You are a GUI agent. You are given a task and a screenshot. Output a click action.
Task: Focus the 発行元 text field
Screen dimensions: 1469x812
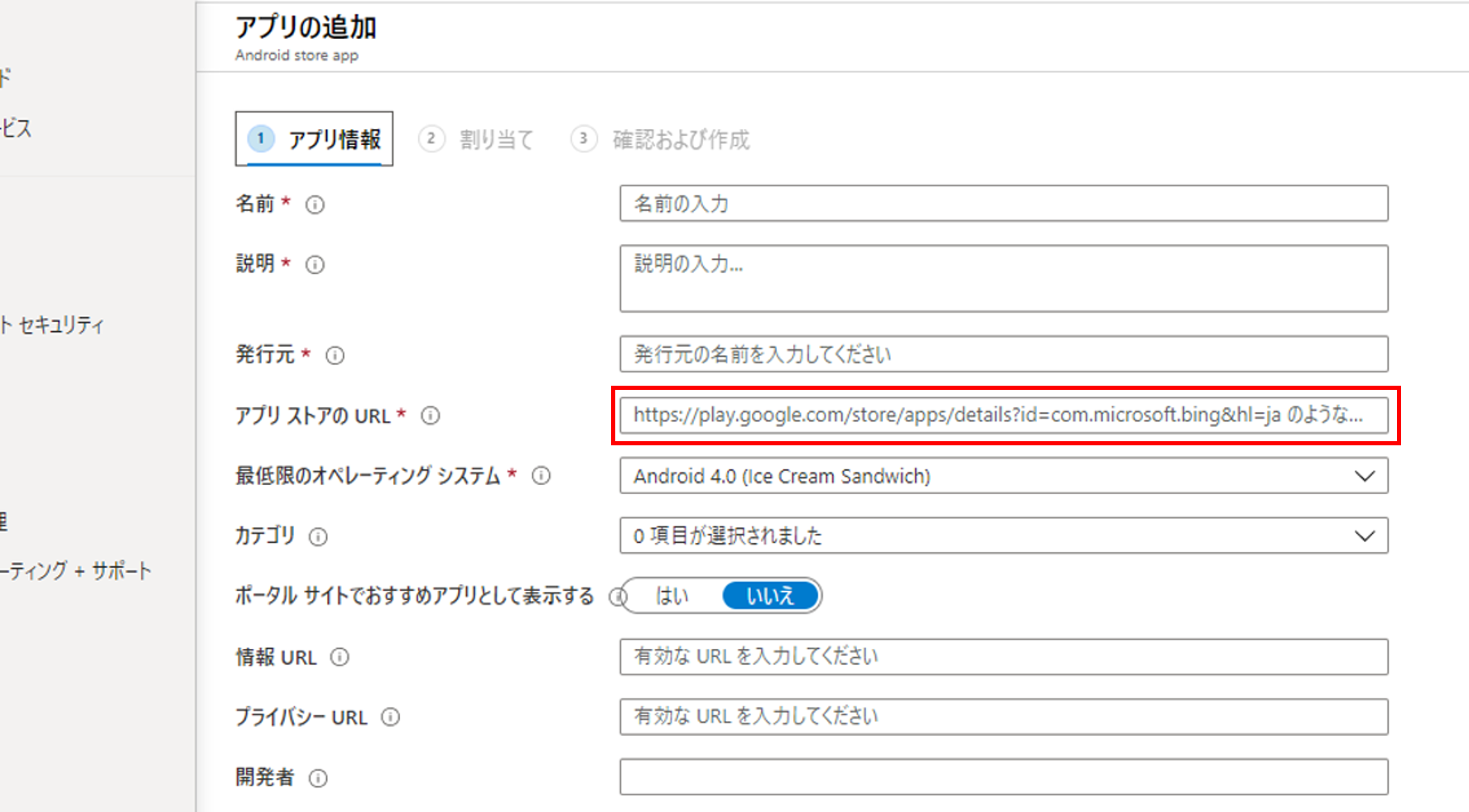(1003, 354)
